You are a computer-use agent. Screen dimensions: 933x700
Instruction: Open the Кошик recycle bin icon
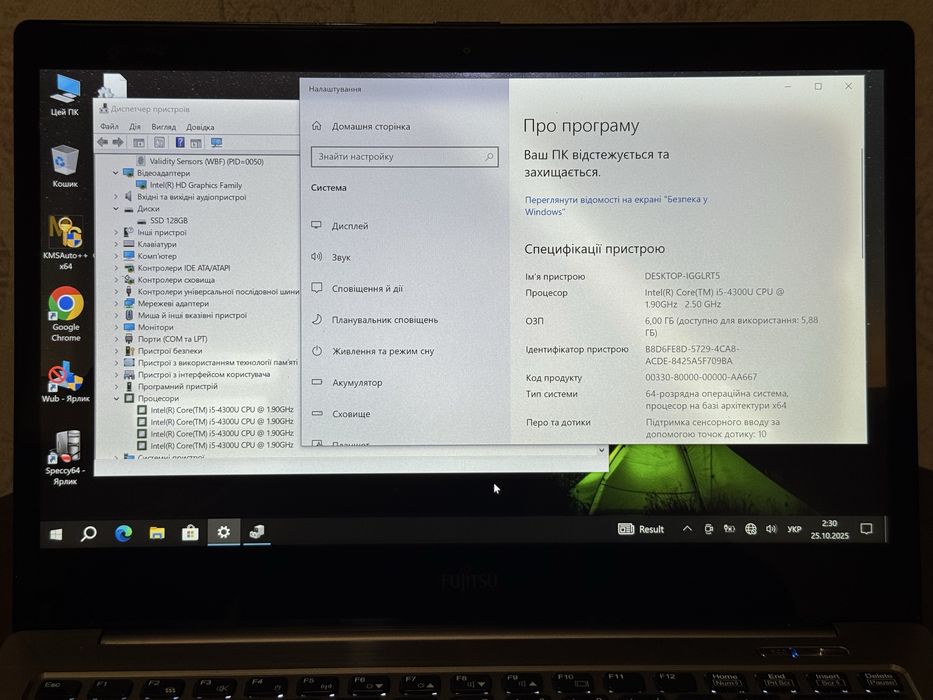tap(65, 166)
